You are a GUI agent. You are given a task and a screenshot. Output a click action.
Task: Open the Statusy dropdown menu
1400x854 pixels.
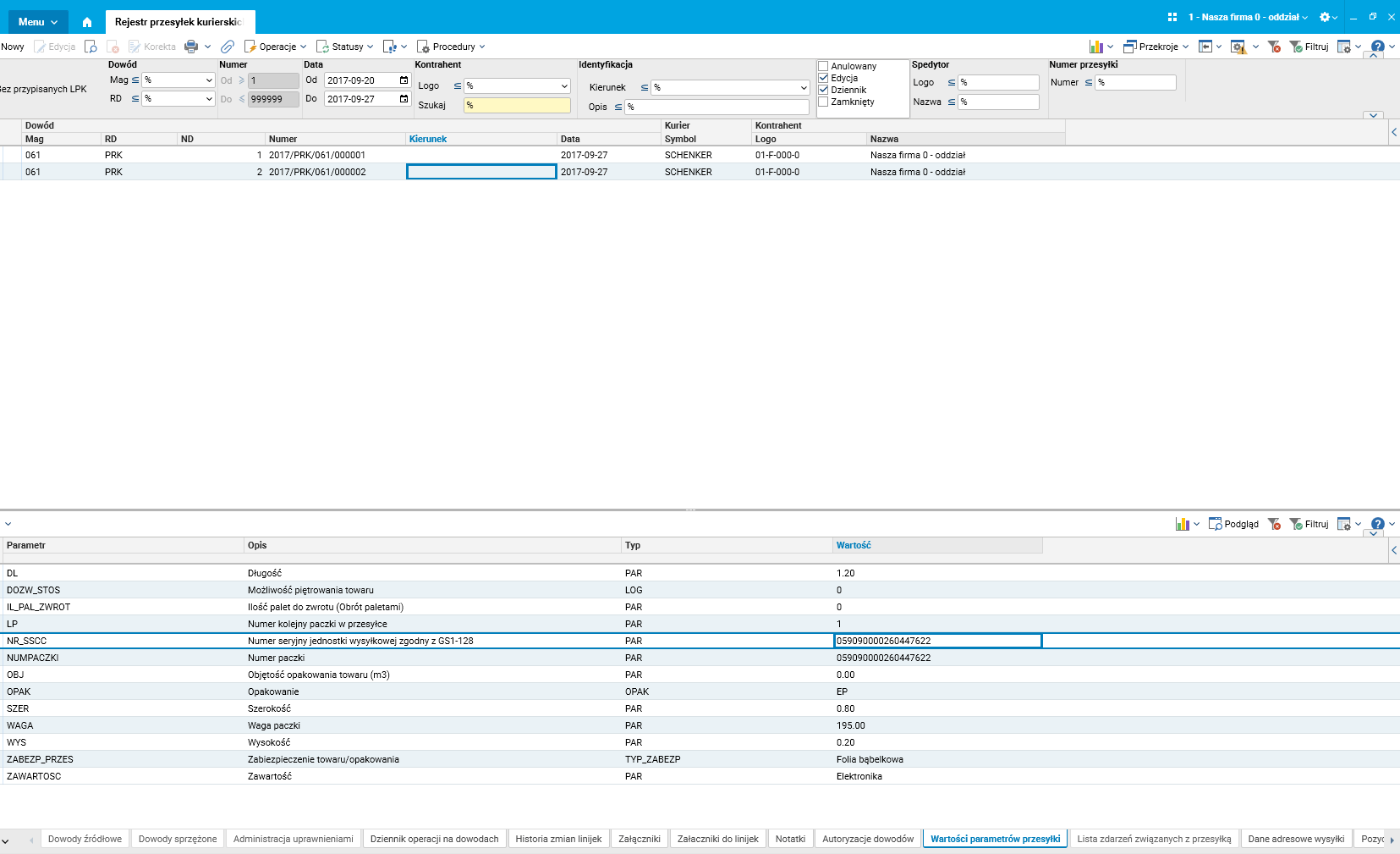click(345, 47)
